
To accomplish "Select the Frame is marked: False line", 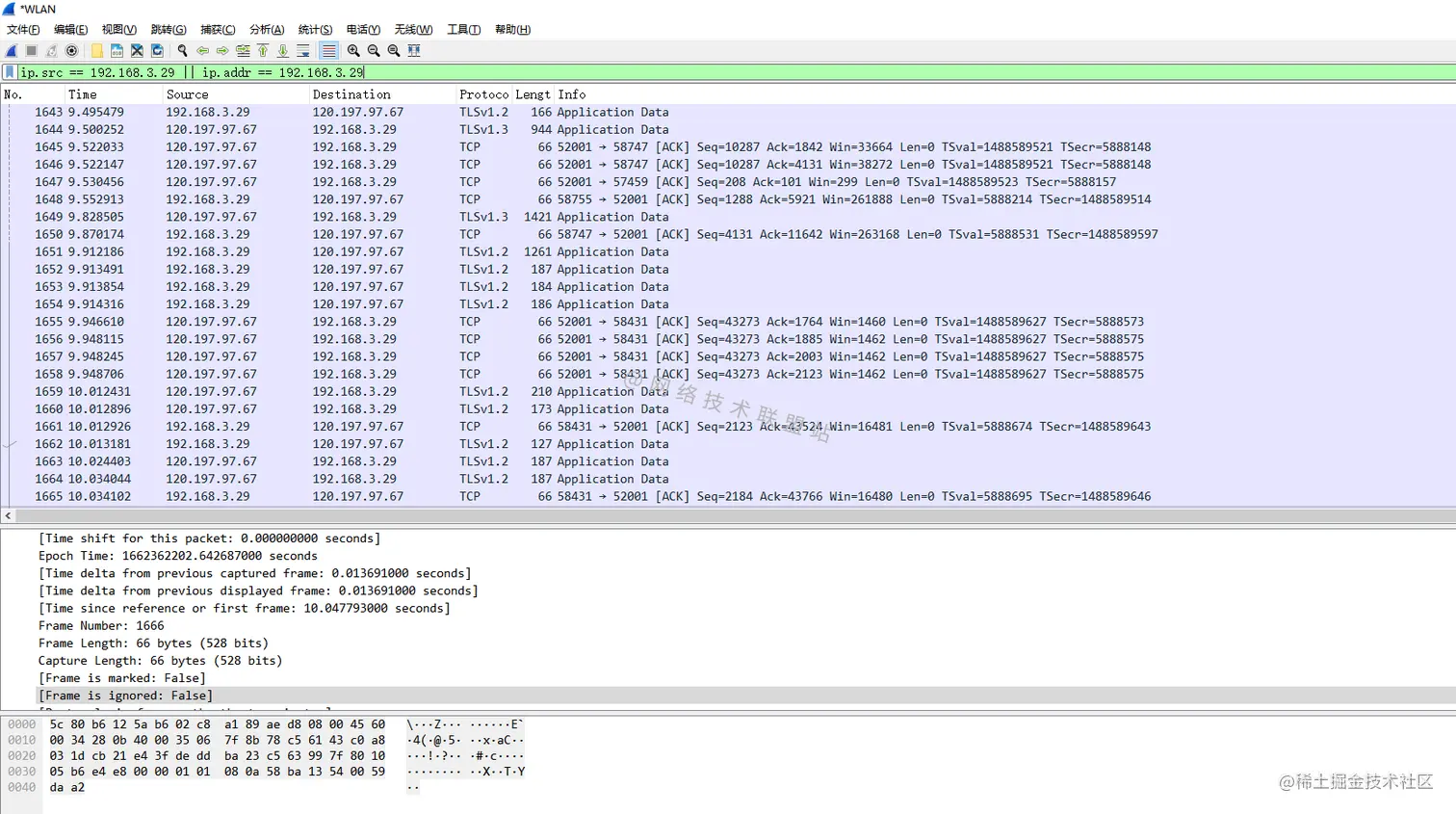I will pyautogui.click(x=121, y=677).
